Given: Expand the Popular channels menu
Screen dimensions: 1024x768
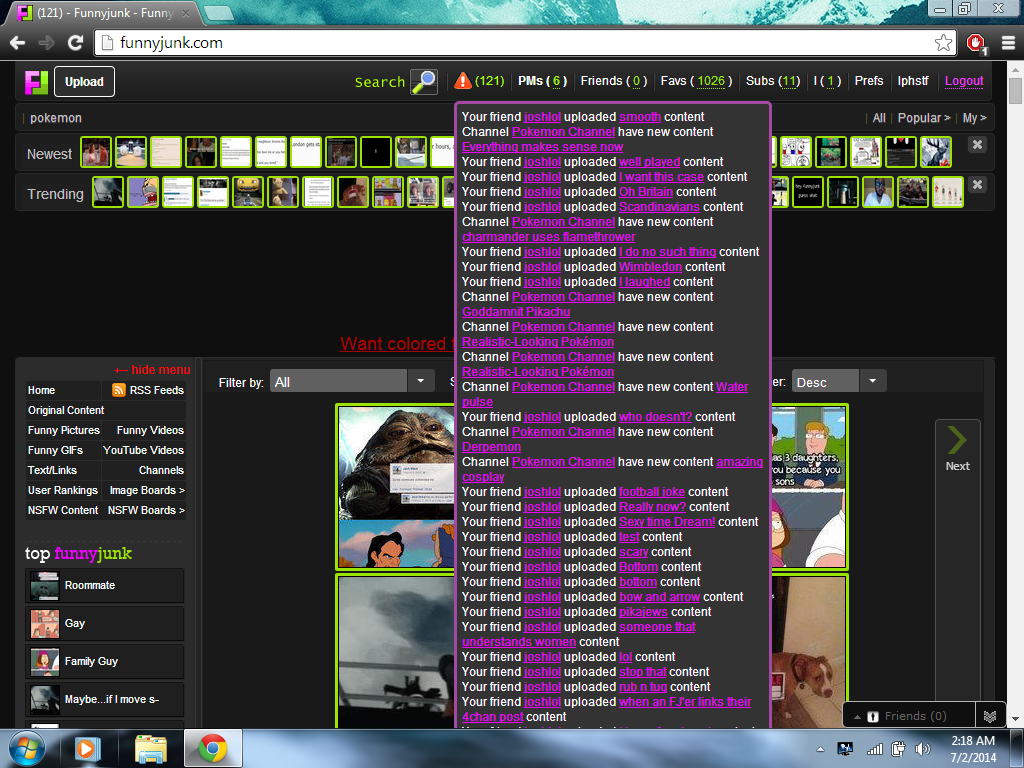Looking at the screenshot, I should 923,118.
